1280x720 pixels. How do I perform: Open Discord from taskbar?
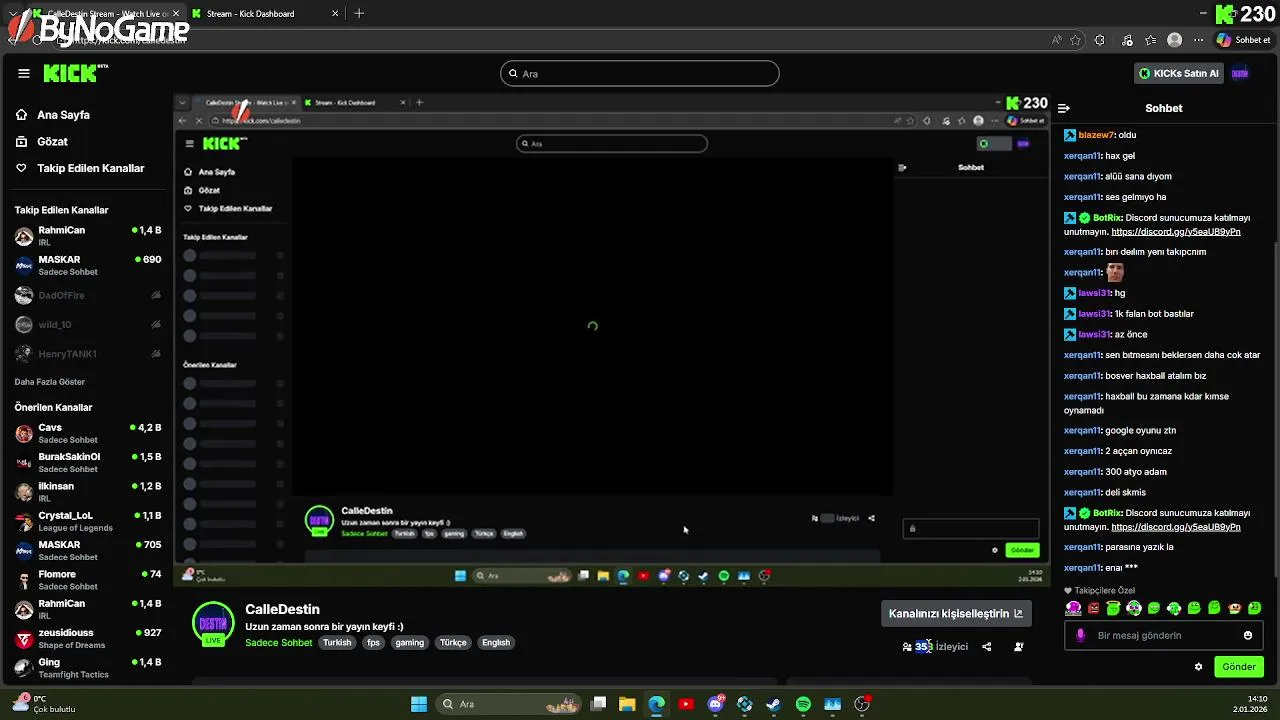point(715,704)
